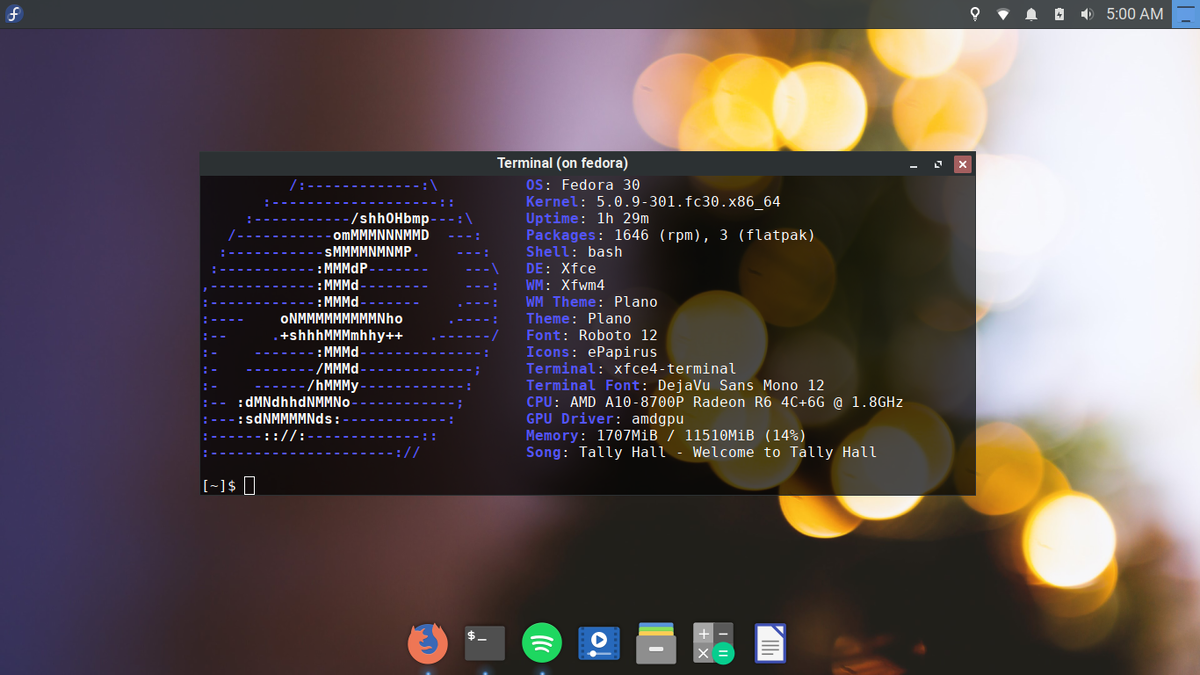
Task: Click the 'WM: Xfwm4' line
Action: (x=565, y=285)
